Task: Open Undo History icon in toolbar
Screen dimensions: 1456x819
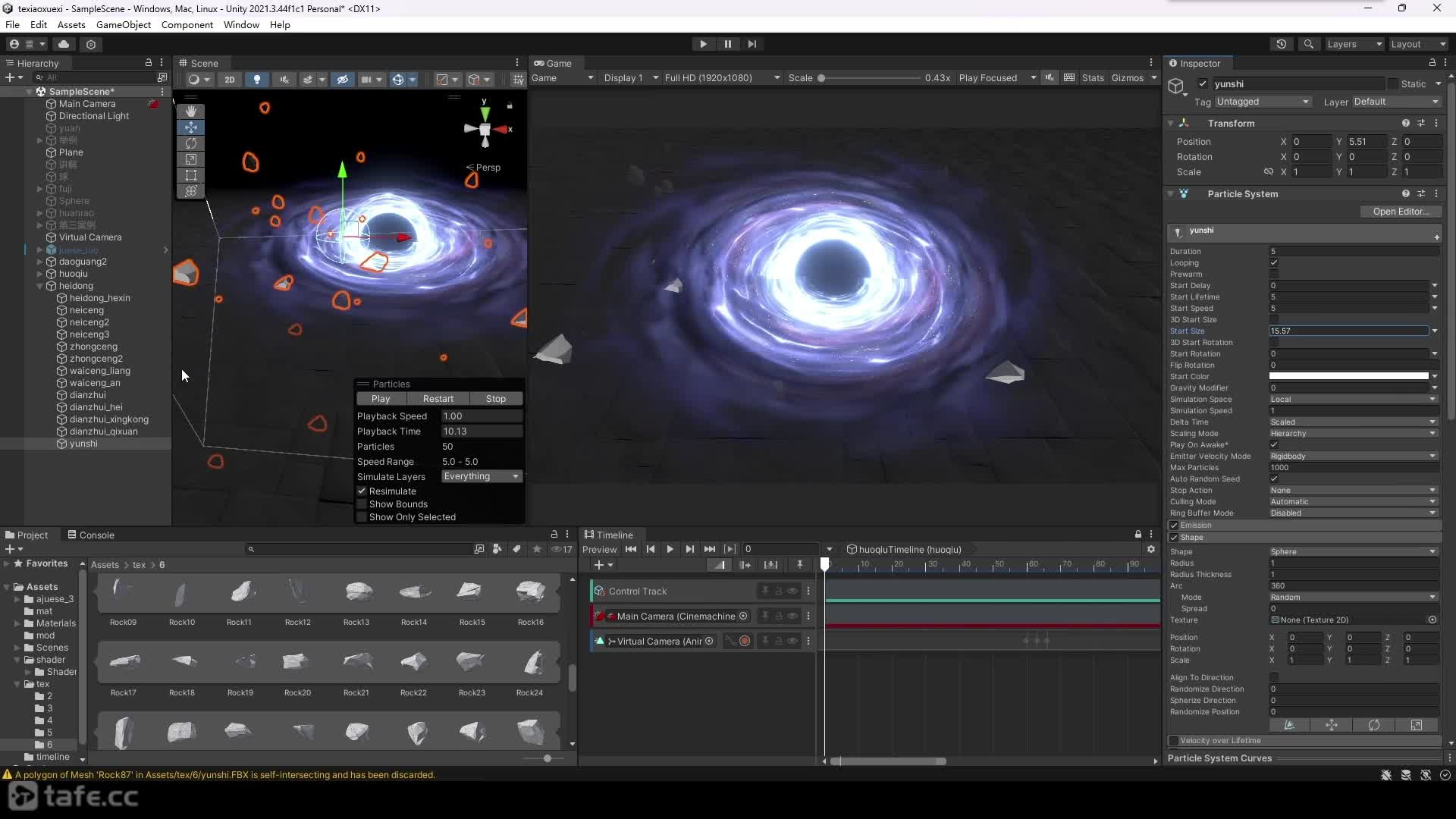Action: 1282,44
